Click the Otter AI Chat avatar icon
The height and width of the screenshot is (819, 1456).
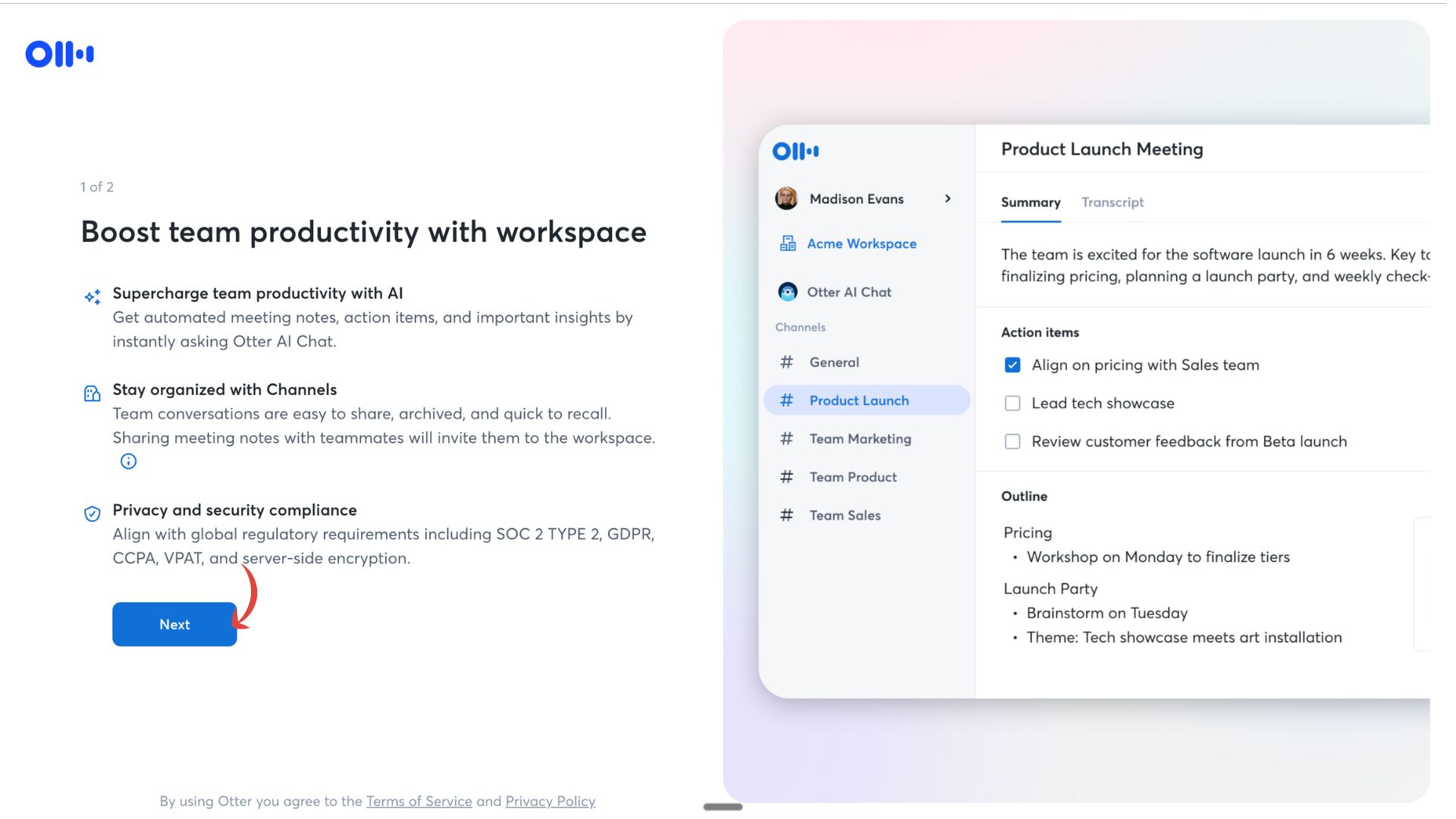[x=788, y=292]
